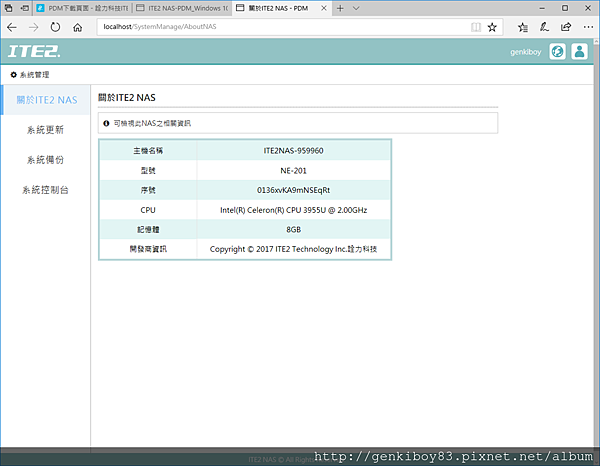Viewport: 600px width, 466px height.
Task: Click the 系統管理 gear icon
Action: pos(13,75)
